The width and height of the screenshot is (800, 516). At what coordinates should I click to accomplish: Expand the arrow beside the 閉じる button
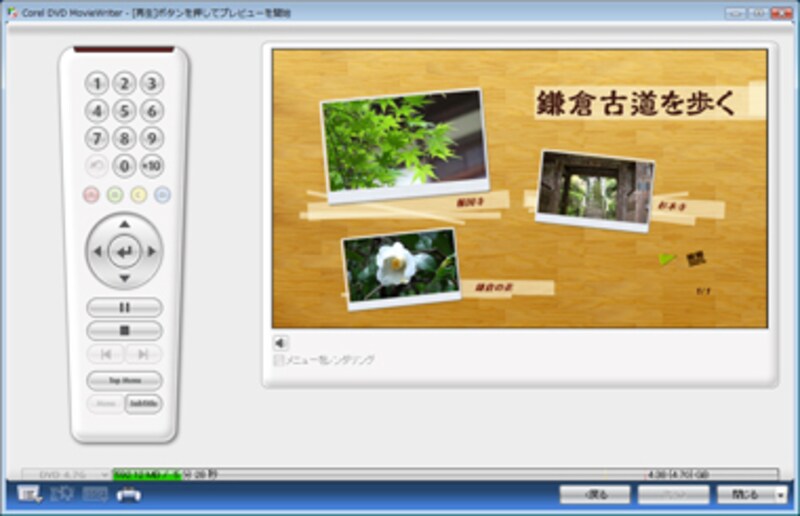781,495
